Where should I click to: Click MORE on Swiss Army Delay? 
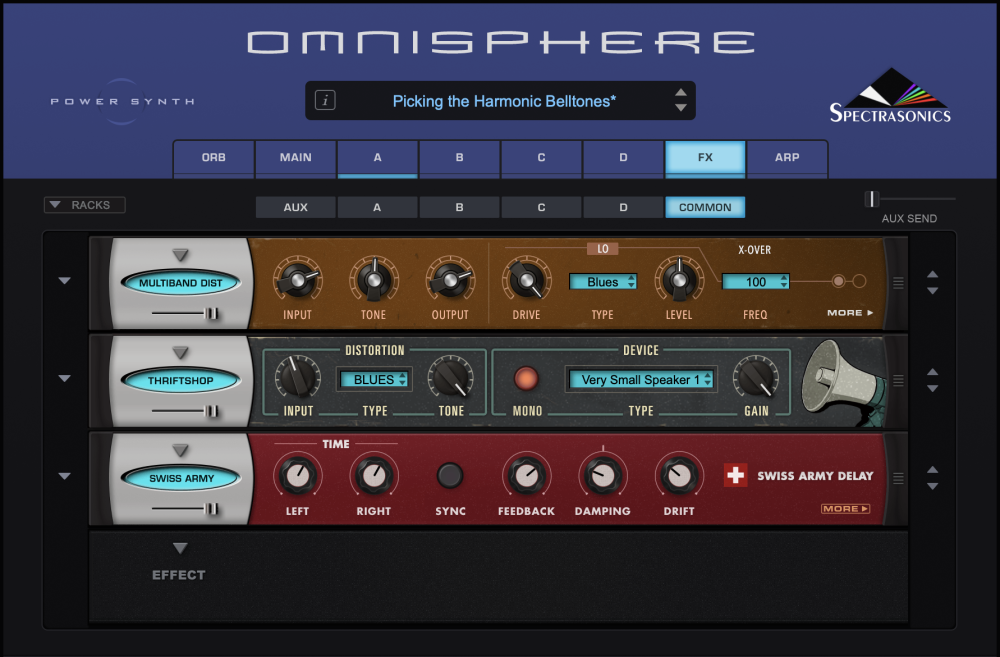click(845, 508)
